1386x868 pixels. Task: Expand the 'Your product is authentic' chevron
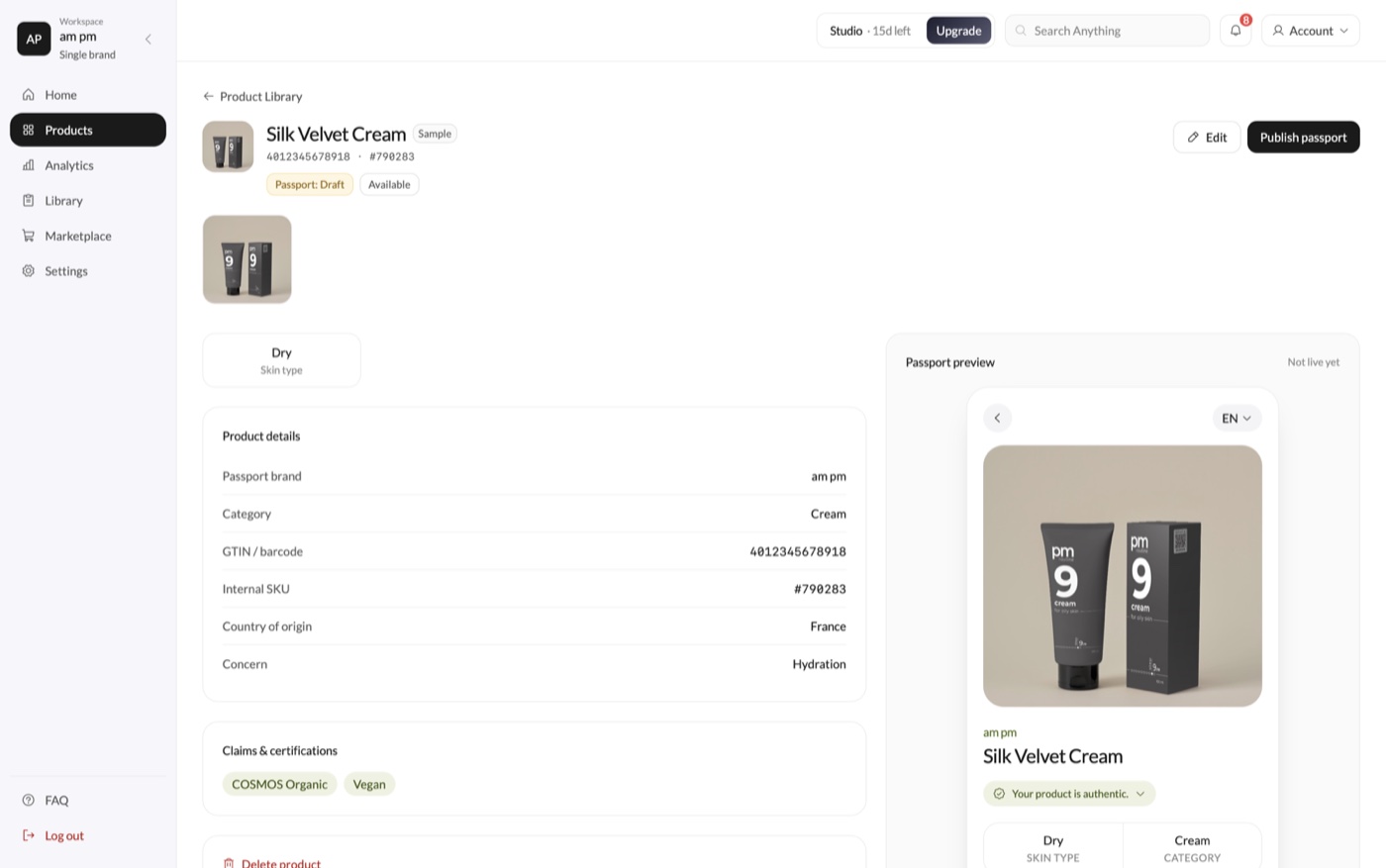[1140, 794]
